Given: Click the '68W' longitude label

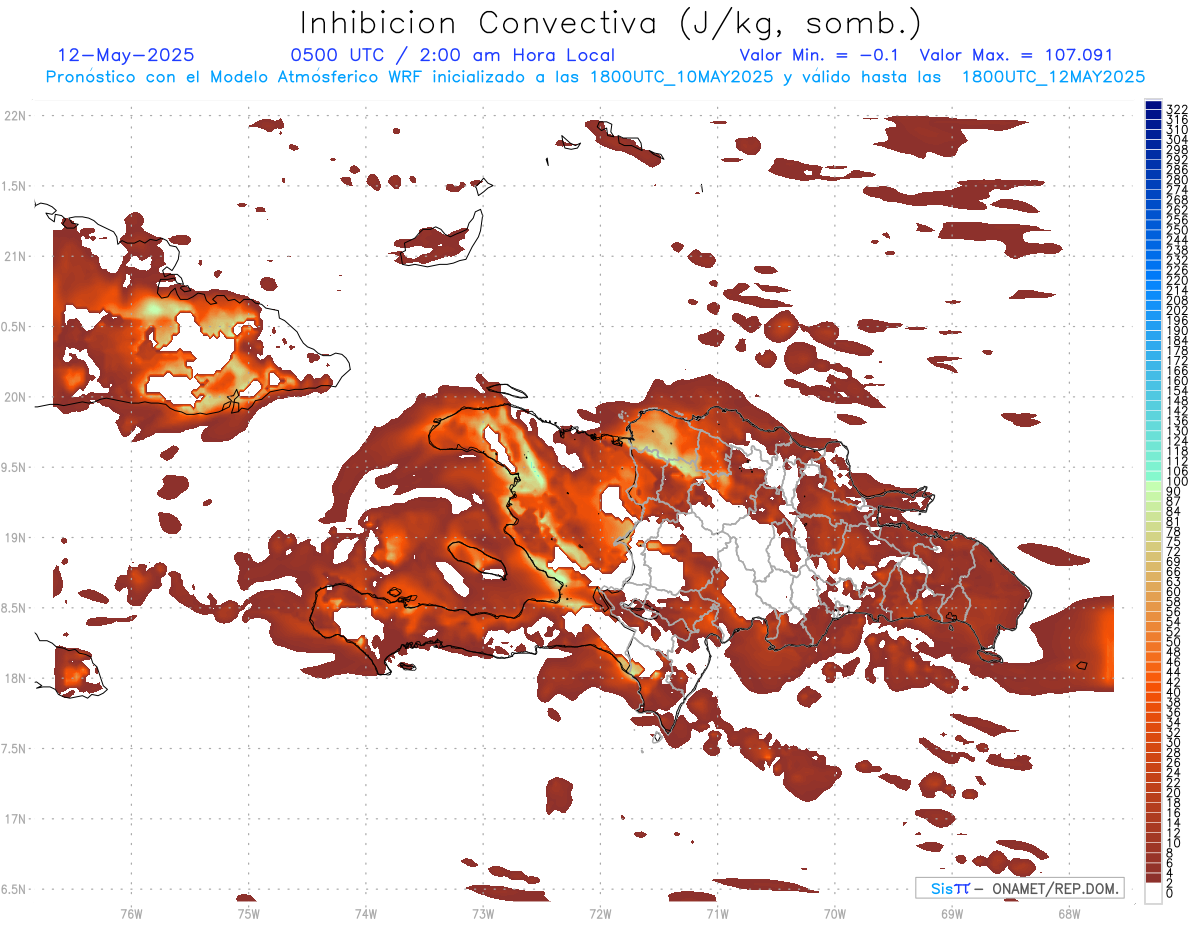Looking at the screenshot, I should coord(1068,912).
